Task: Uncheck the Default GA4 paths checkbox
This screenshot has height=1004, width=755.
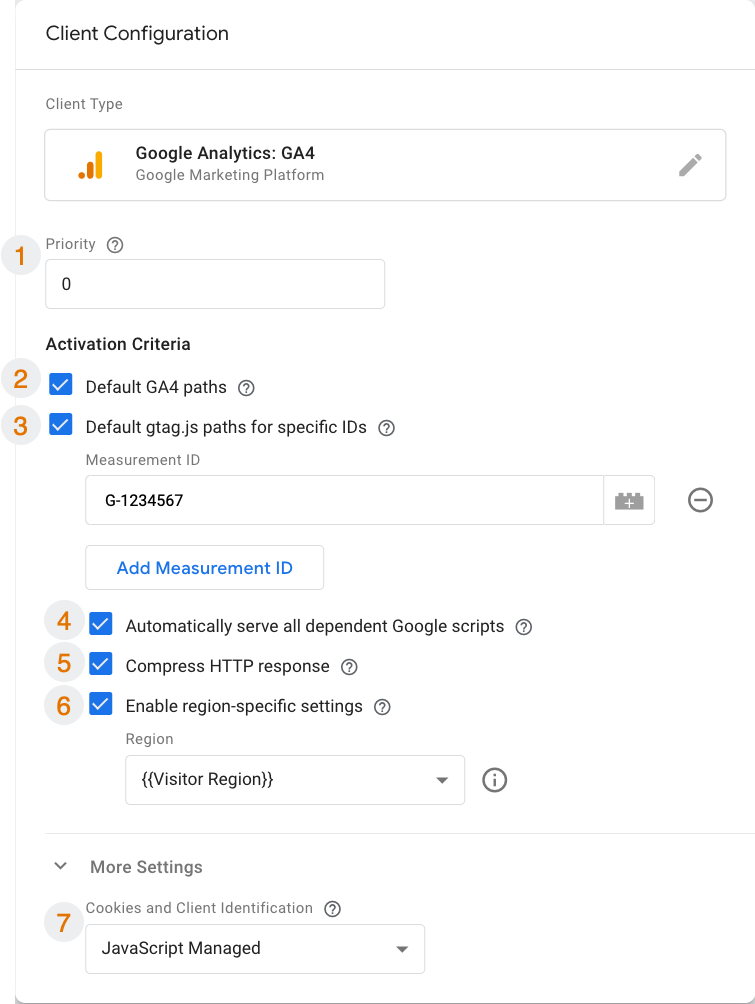Action: (61, 386)
